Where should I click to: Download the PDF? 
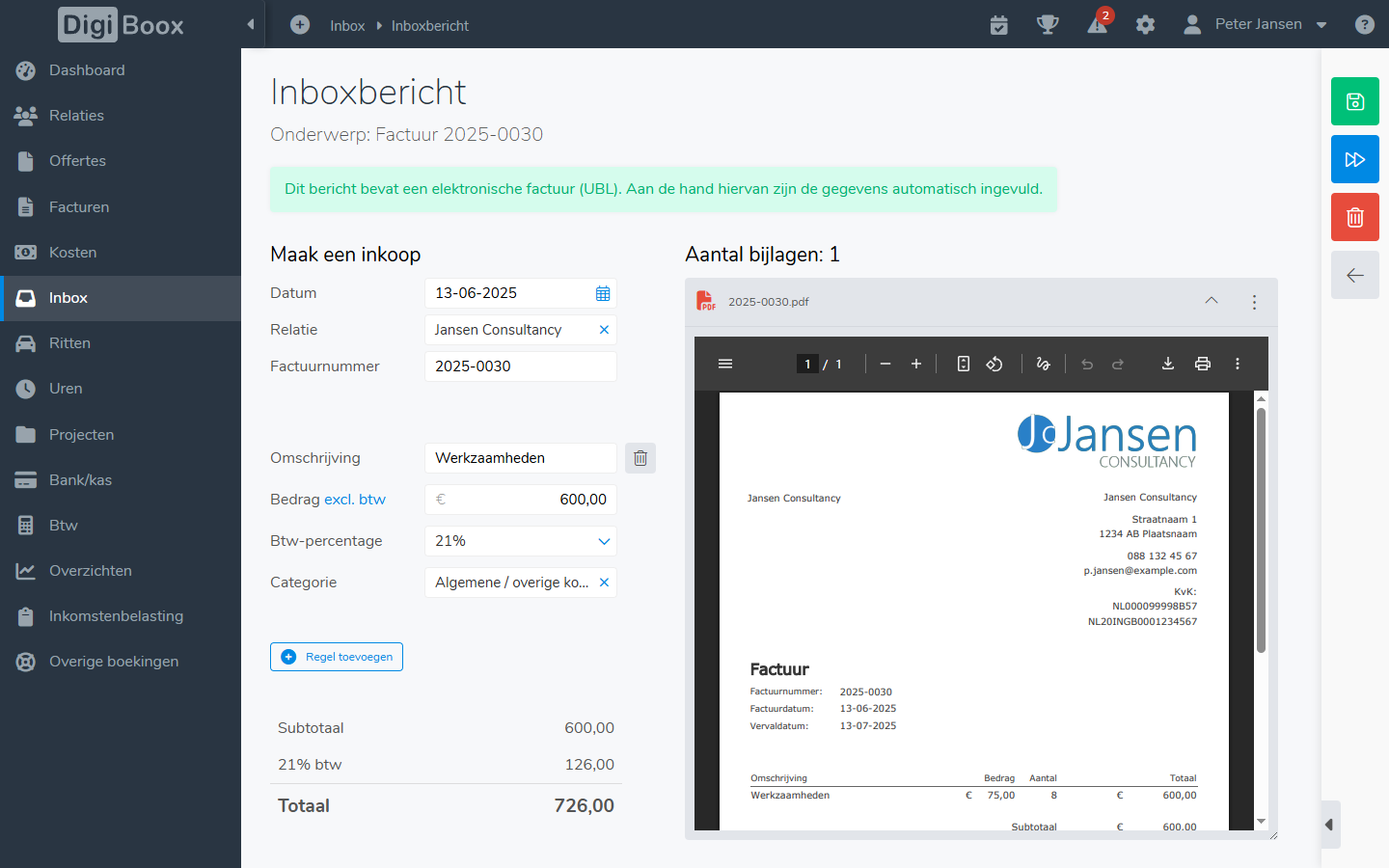[x=1167, y=364]
